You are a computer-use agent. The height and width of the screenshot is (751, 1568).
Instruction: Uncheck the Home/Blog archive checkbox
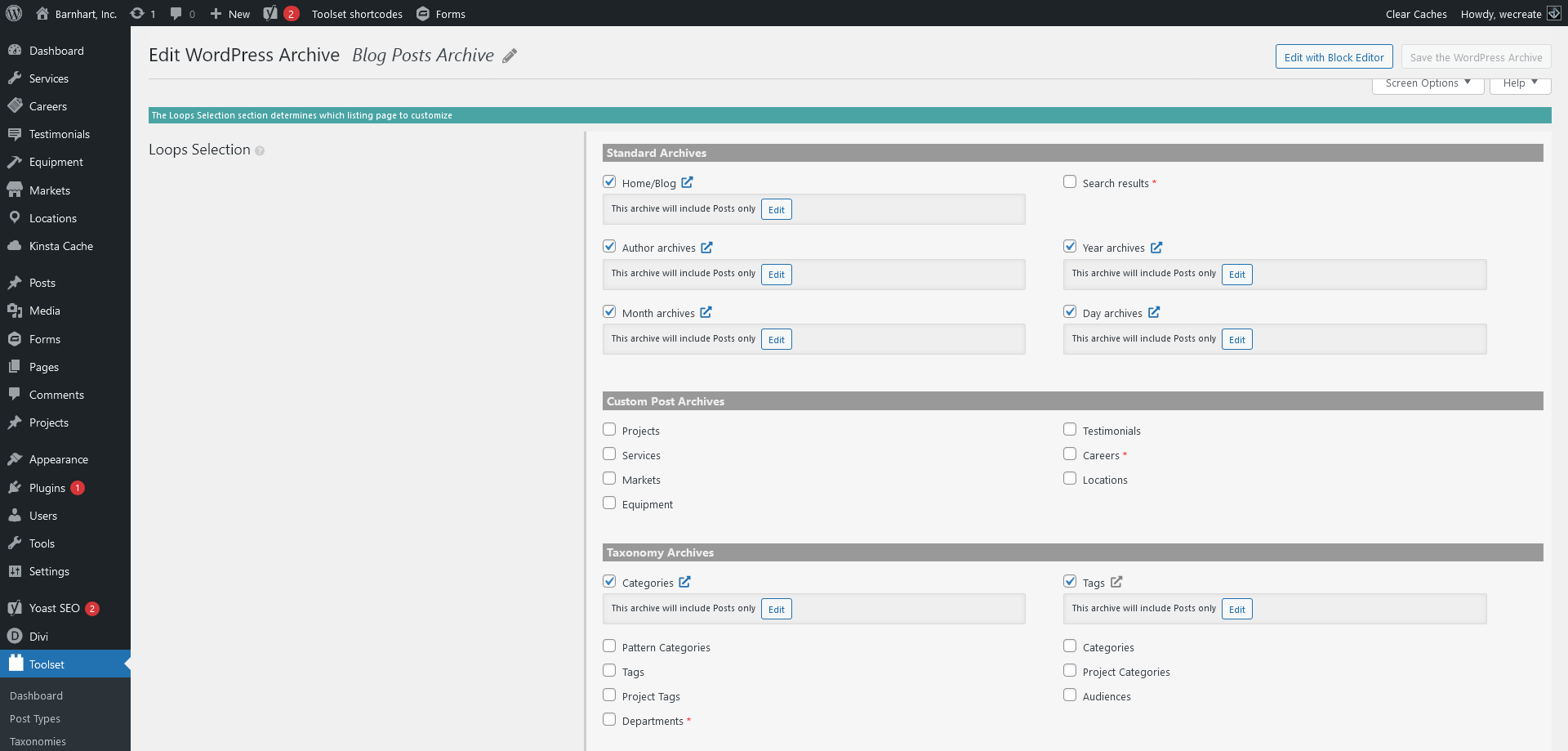[x=609, y=181]
